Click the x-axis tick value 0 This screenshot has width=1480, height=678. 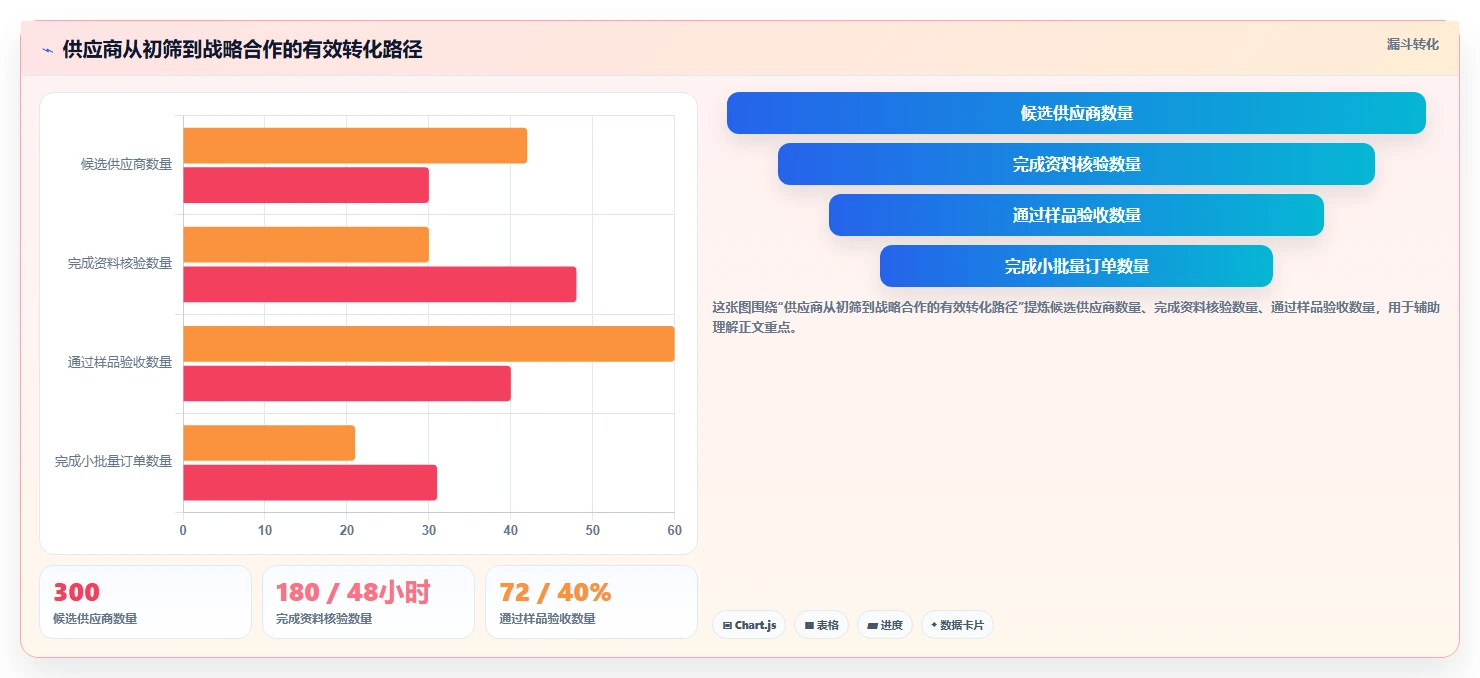point(183,530)
